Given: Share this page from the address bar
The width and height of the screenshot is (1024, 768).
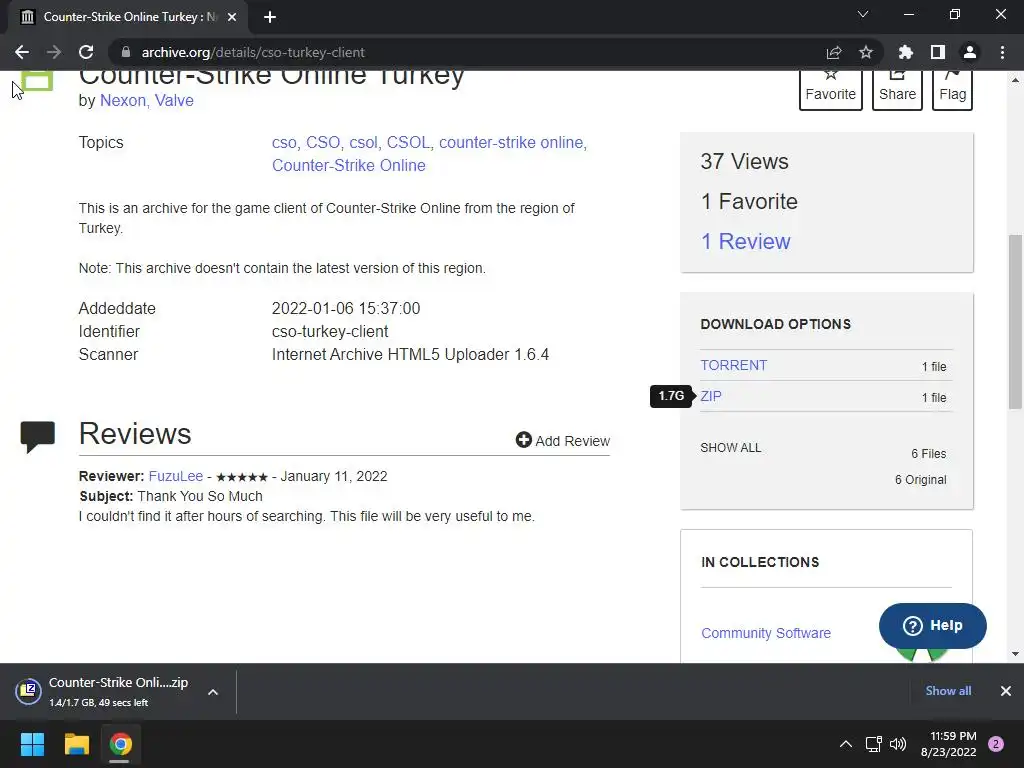Looking at the screenshot, I should pos(834,52).
